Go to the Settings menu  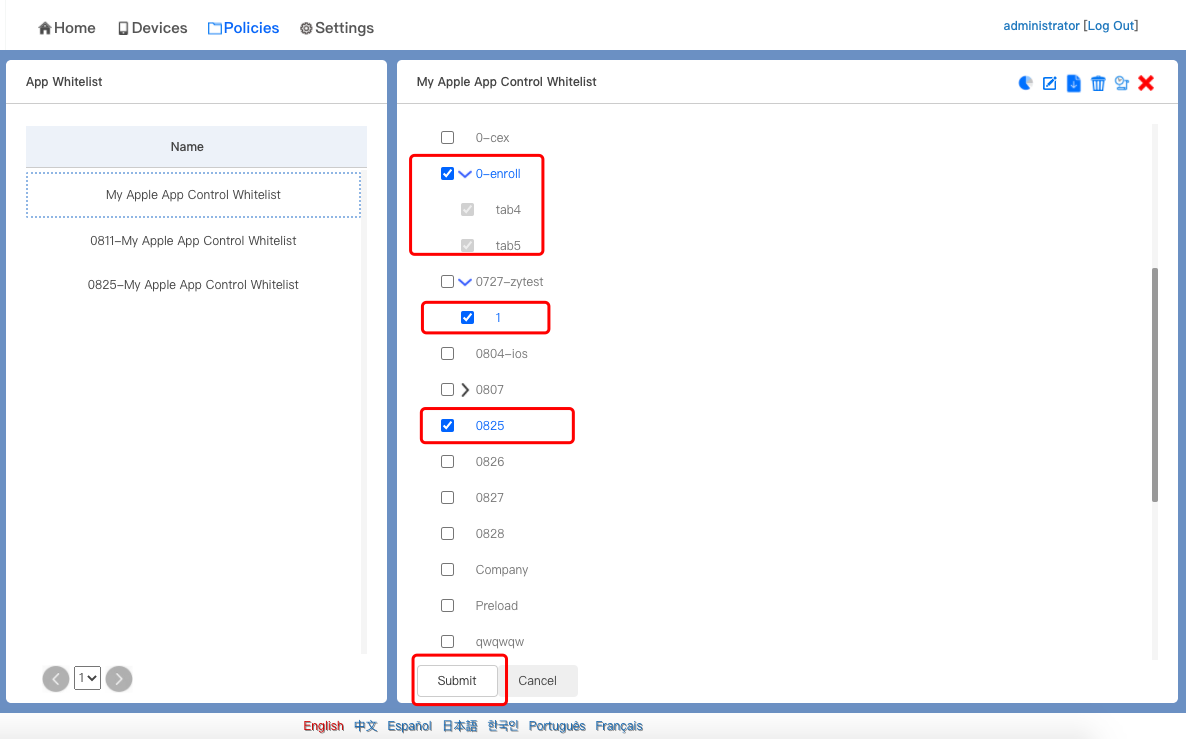pos(336,28)
